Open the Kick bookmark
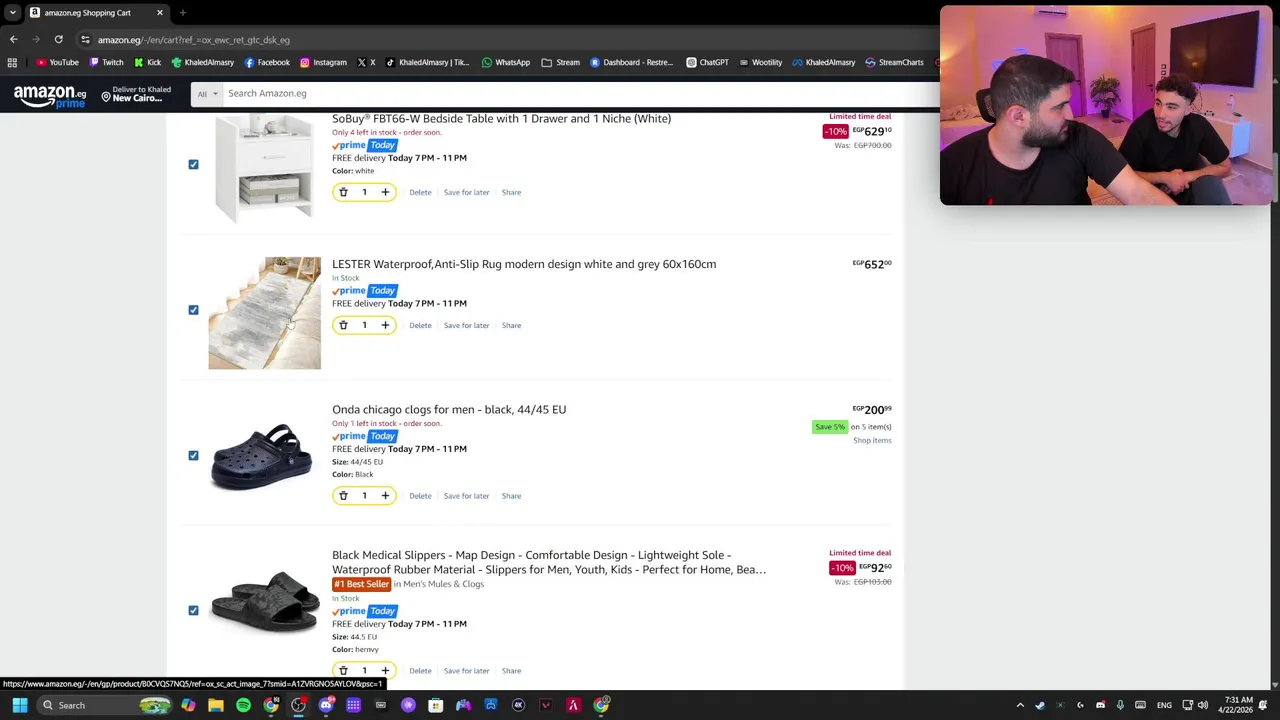The image size is (1280, 720). point(147,62)
